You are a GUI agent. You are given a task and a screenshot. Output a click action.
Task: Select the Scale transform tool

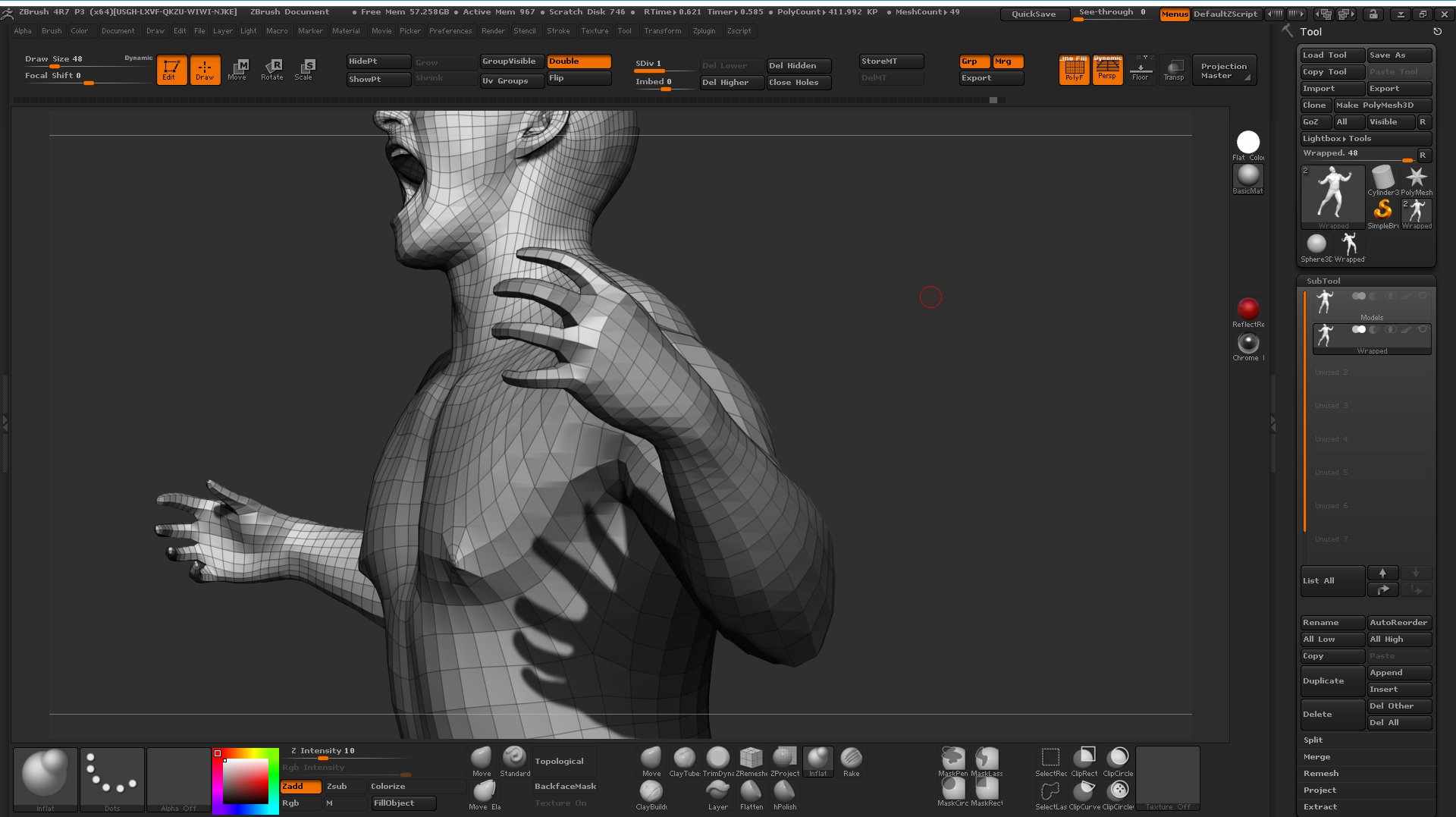click(304, 69)
